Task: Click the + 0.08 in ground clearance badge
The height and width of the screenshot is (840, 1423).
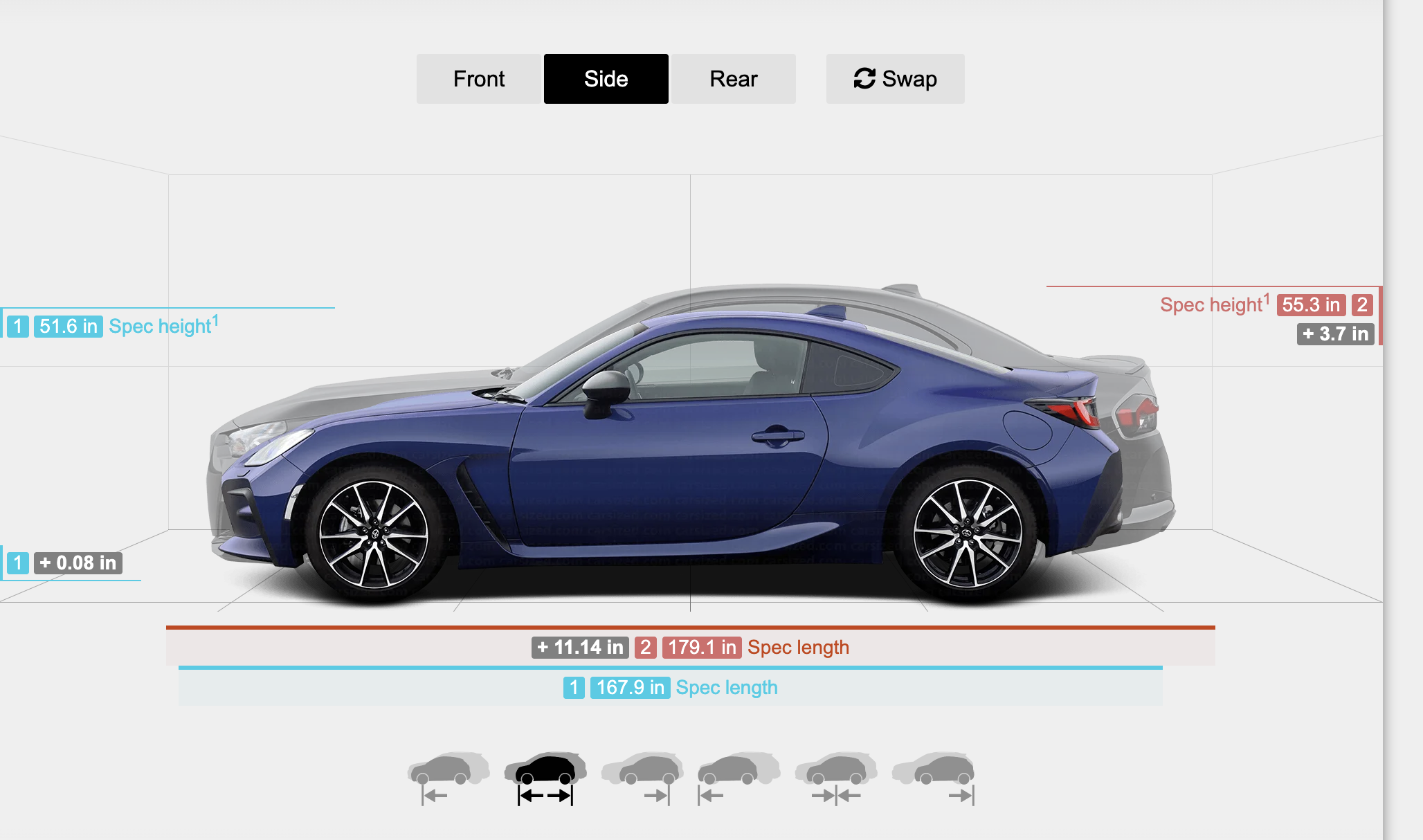Action: click(78, 563)
